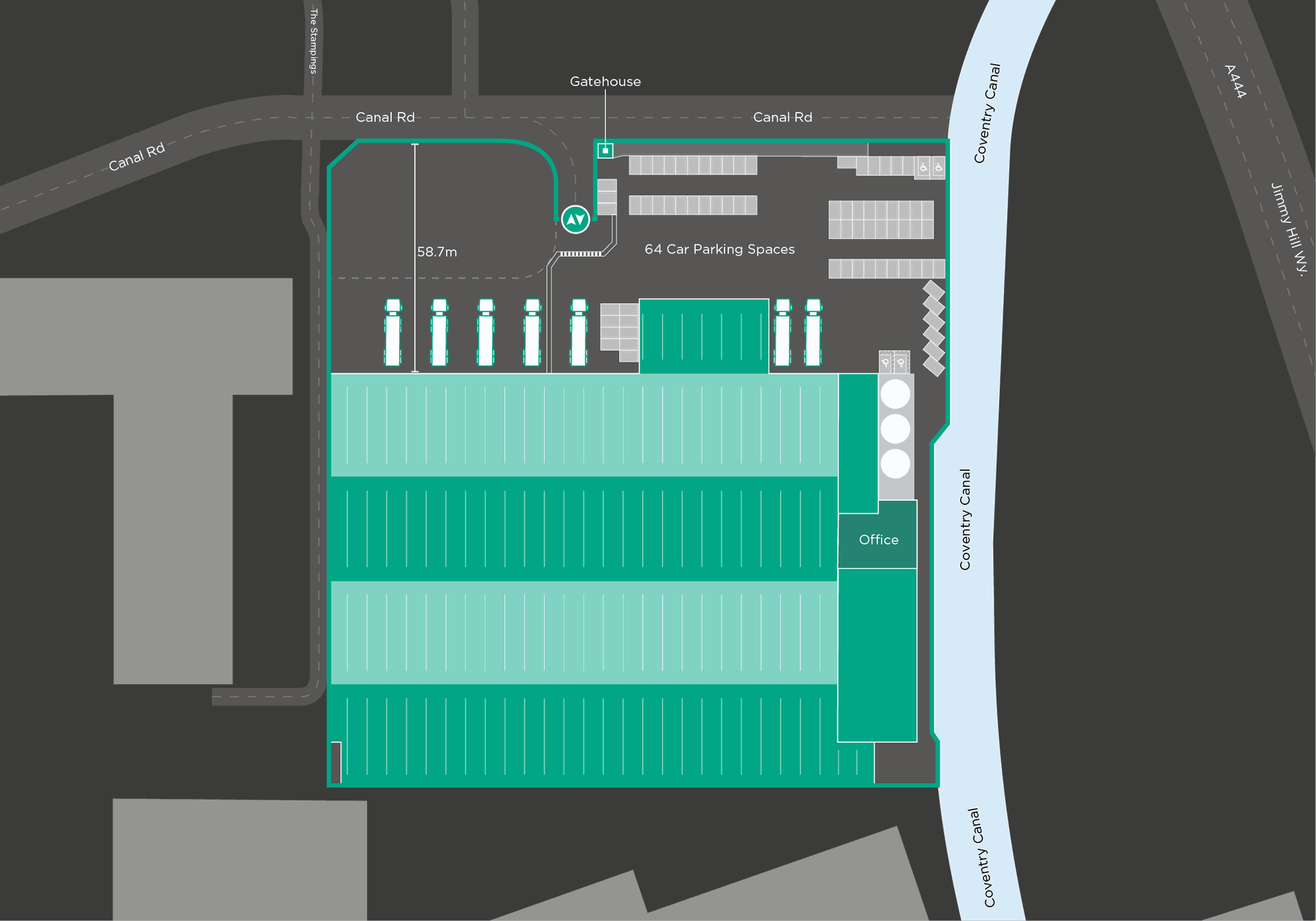Click the middle white storage tank circle
Viewport: 1316px width, 921px height.
(x=896, y=429)
